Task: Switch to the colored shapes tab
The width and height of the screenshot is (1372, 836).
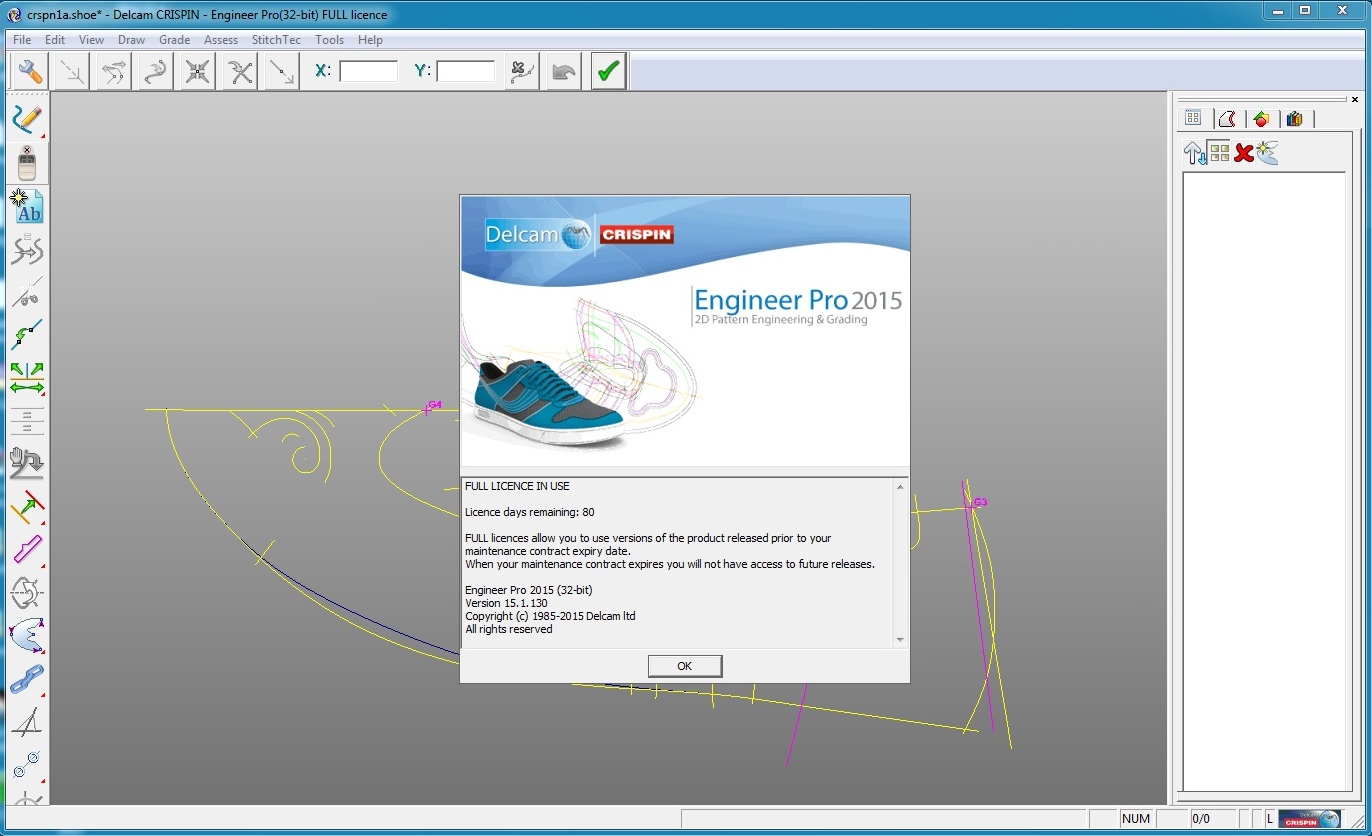Action: click(1261, 118)
